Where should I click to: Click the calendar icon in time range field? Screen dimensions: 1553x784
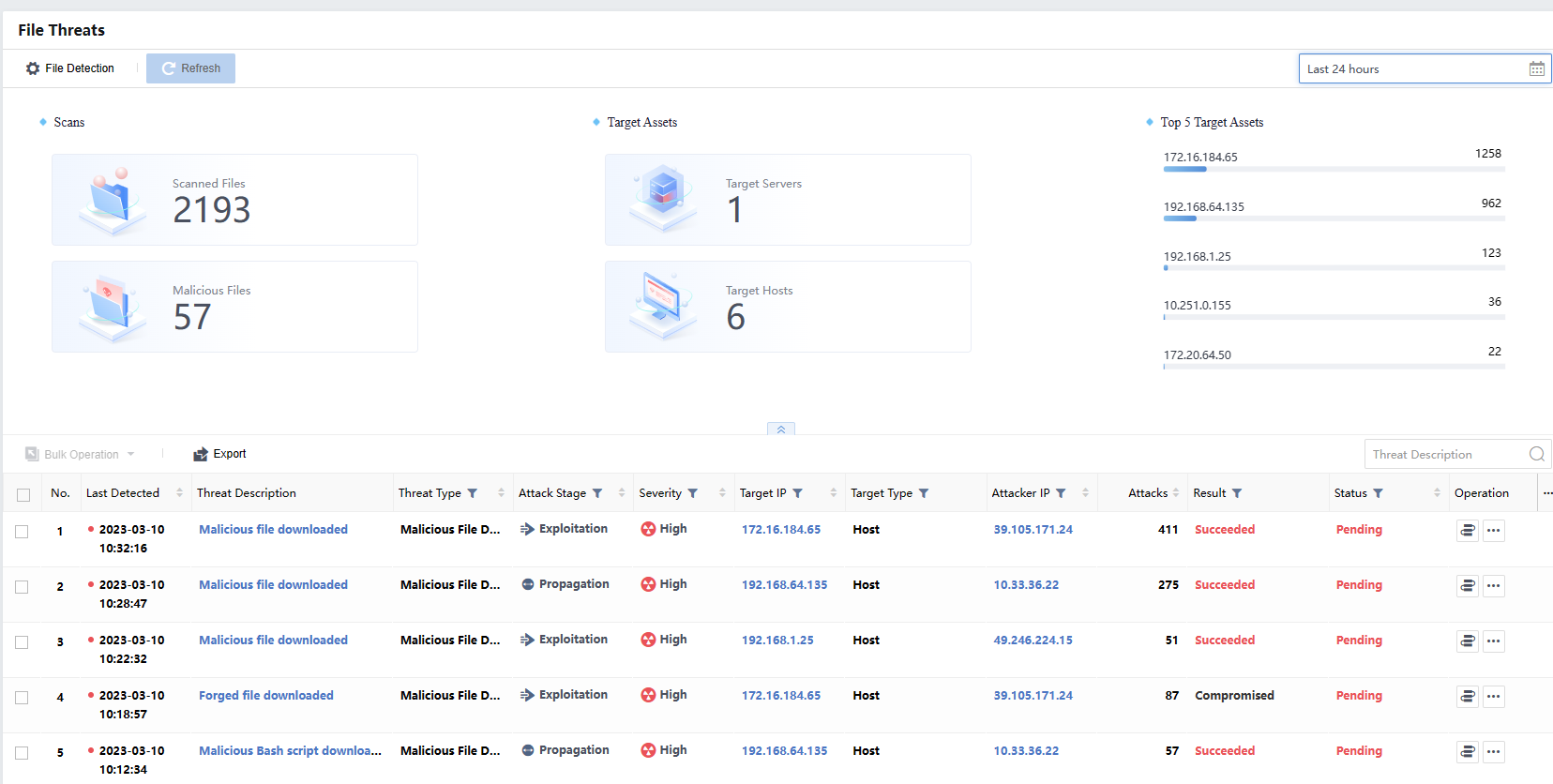1536,68
